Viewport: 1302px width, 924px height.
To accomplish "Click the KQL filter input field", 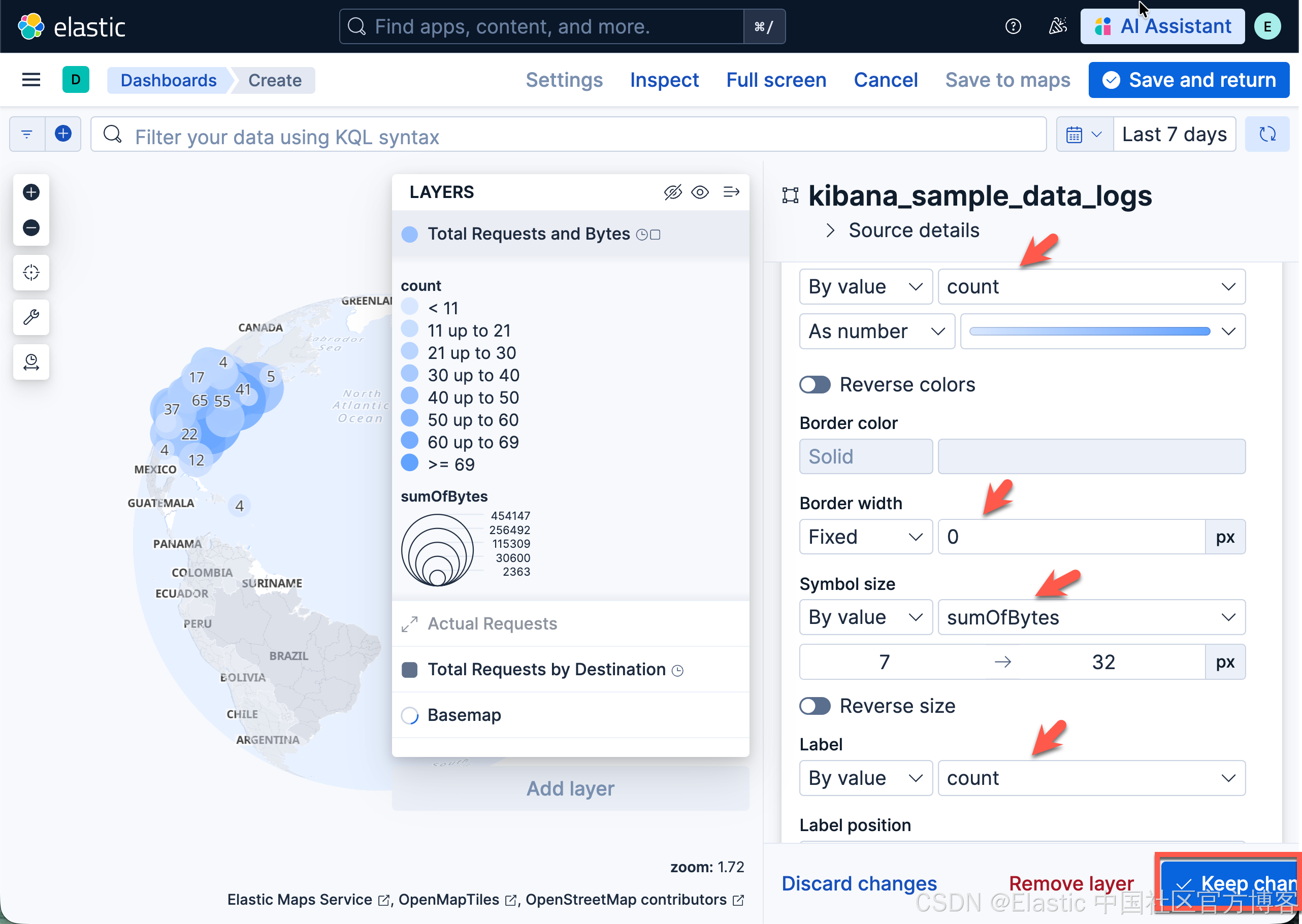I will (569, 137).
